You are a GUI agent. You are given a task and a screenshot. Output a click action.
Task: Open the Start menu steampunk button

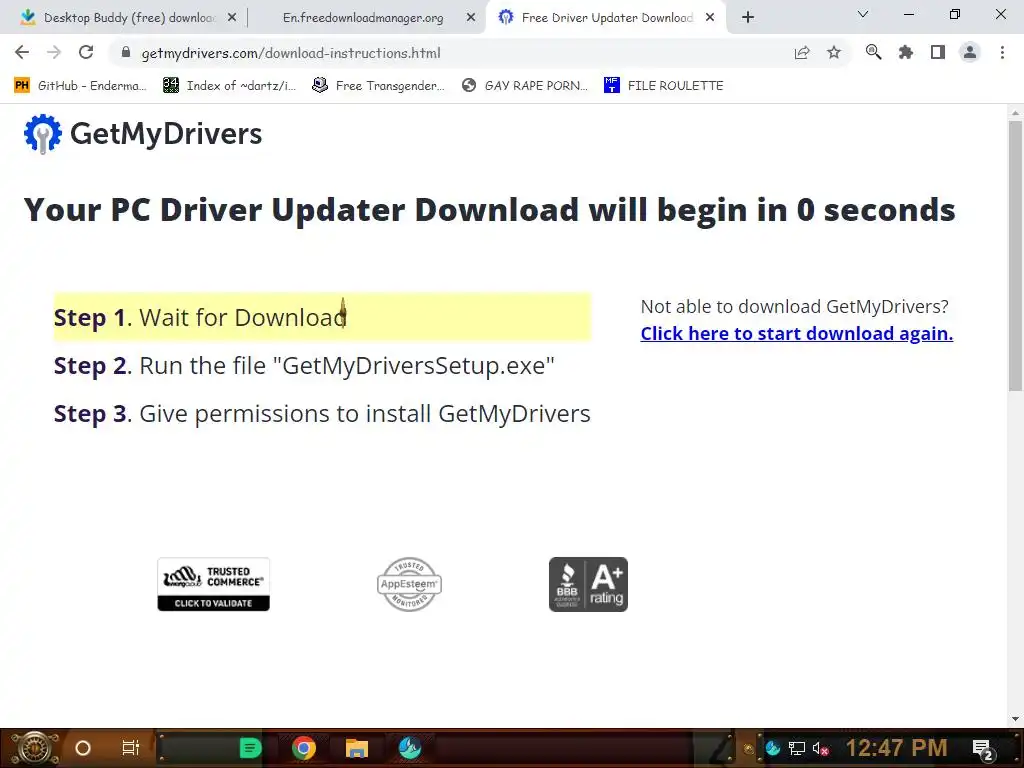(35, 748)
